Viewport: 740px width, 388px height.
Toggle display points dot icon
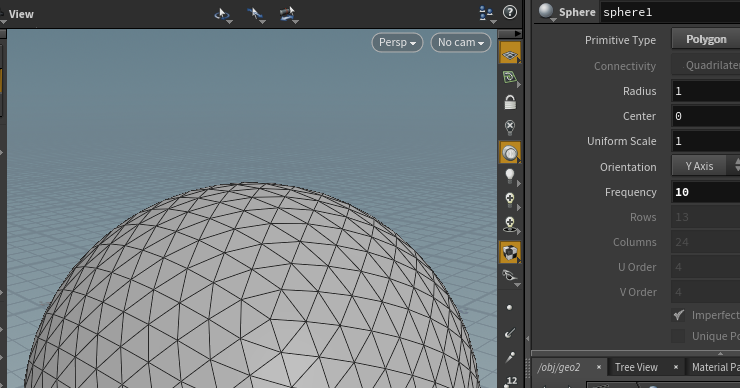pos(509,308)
